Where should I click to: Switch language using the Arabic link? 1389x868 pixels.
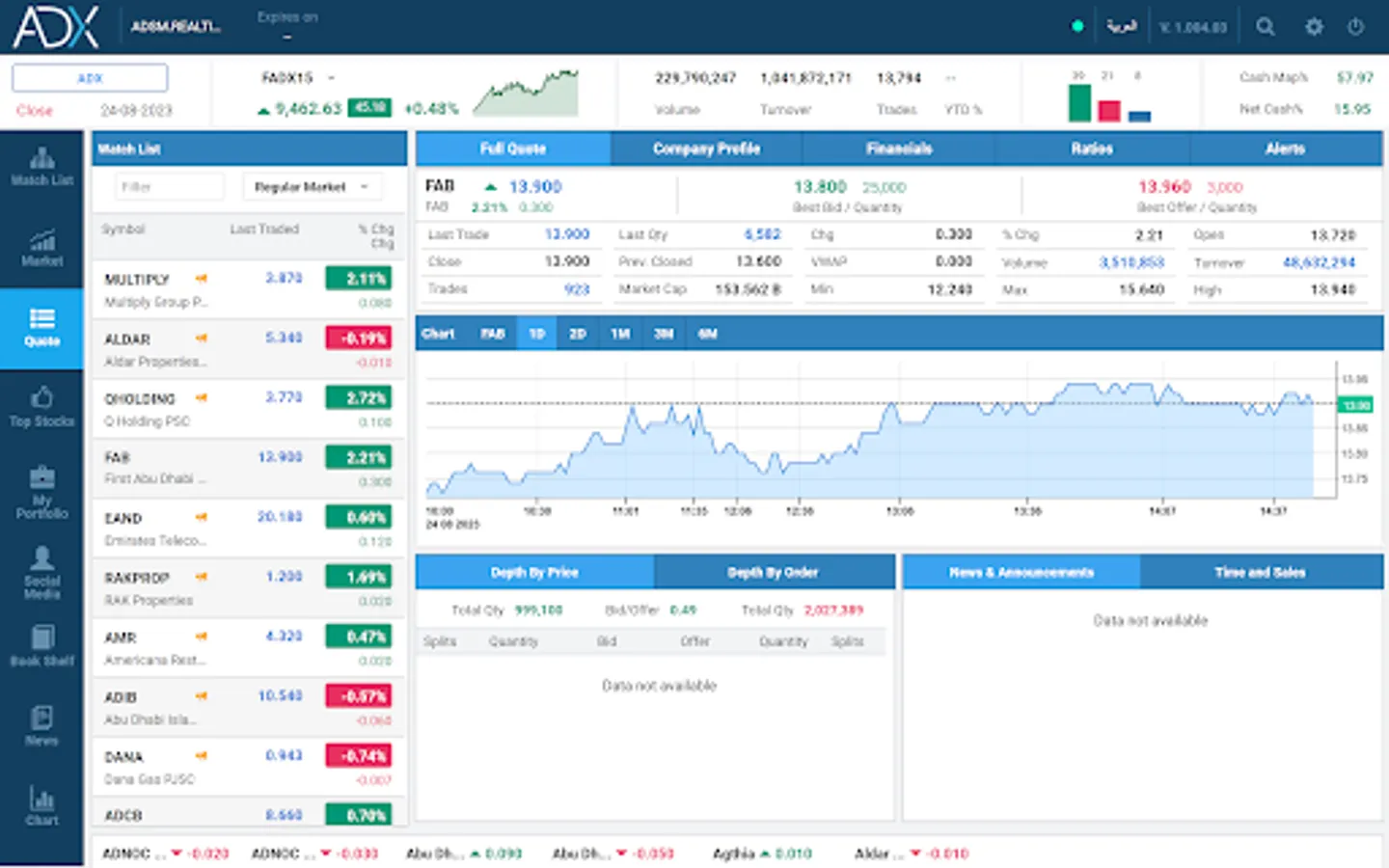pyautogui.click(x=1121, y=26)
